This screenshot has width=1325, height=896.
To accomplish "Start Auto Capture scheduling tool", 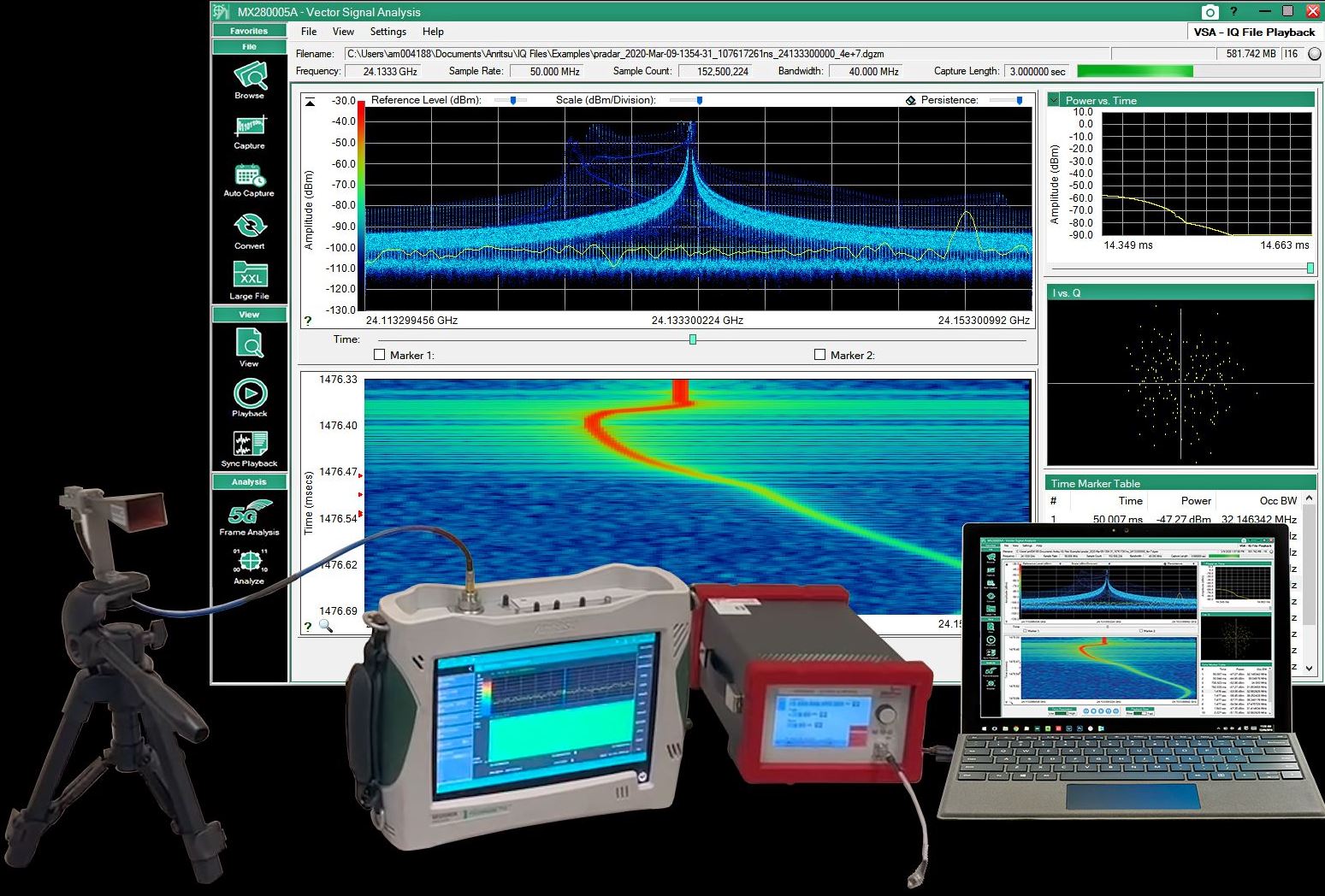I will point(249,177).
